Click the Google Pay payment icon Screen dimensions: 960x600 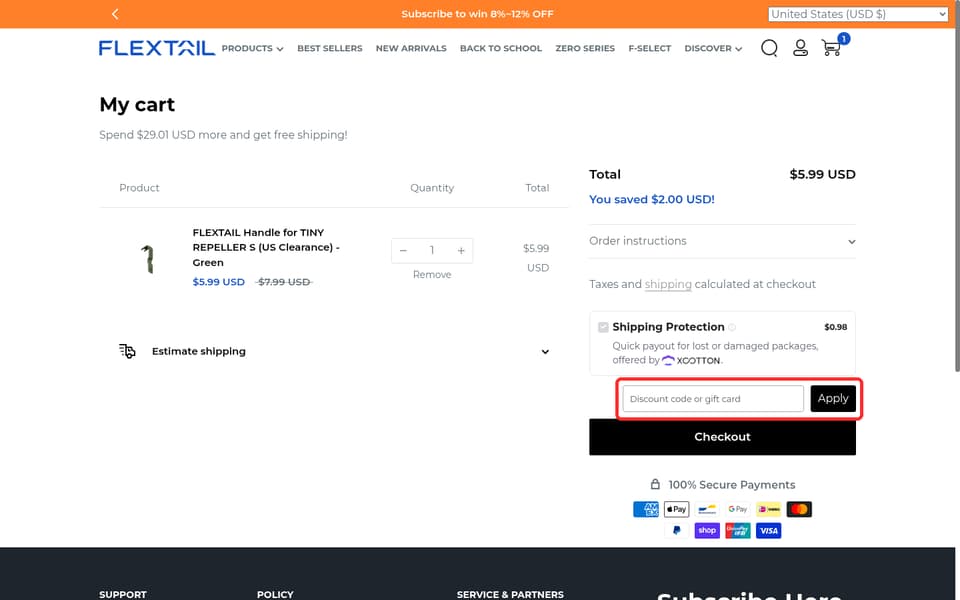(x=738, y=509)
